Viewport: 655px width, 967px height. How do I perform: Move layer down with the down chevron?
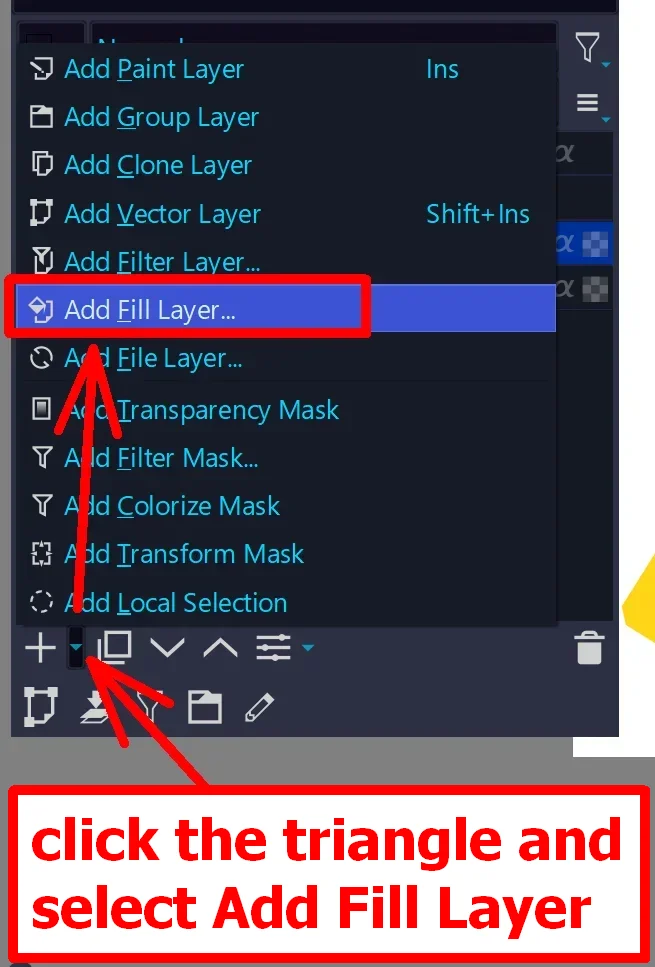point(167,648)
